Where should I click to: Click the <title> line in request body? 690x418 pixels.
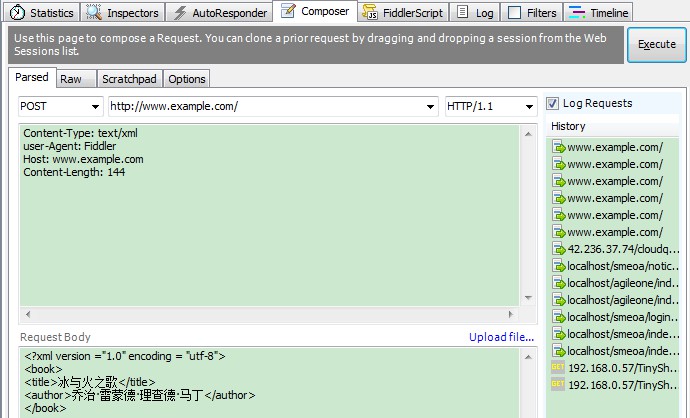tap(90, 382)
